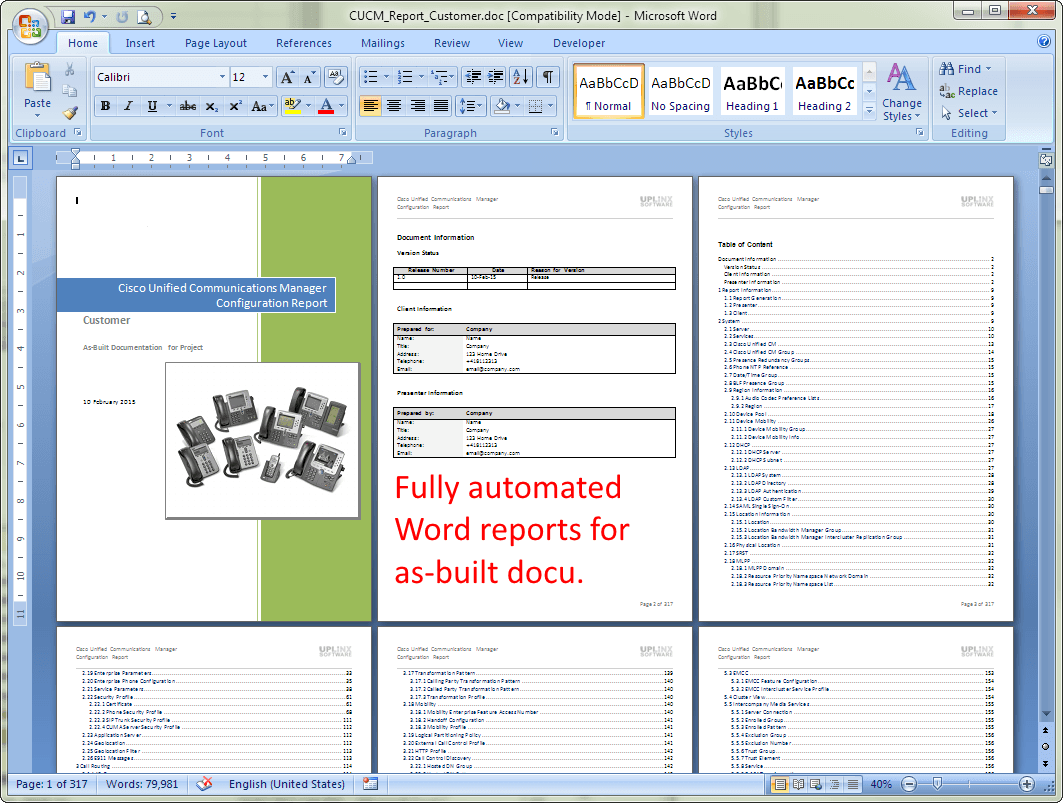Apply strikethrough to text

pyautogui.click(x=188, y=106)
